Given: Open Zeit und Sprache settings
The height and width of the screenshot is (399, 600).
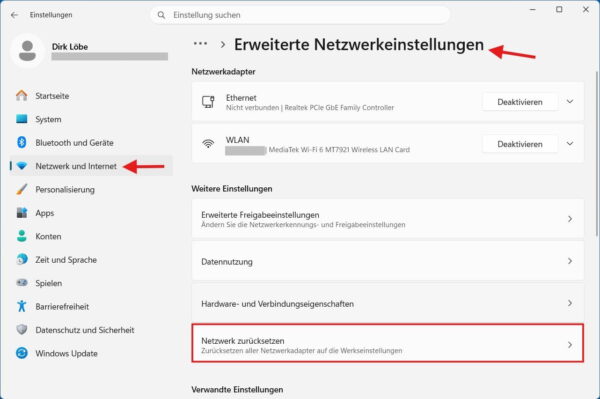Looking at the screenshot, I should pos(91,259).
